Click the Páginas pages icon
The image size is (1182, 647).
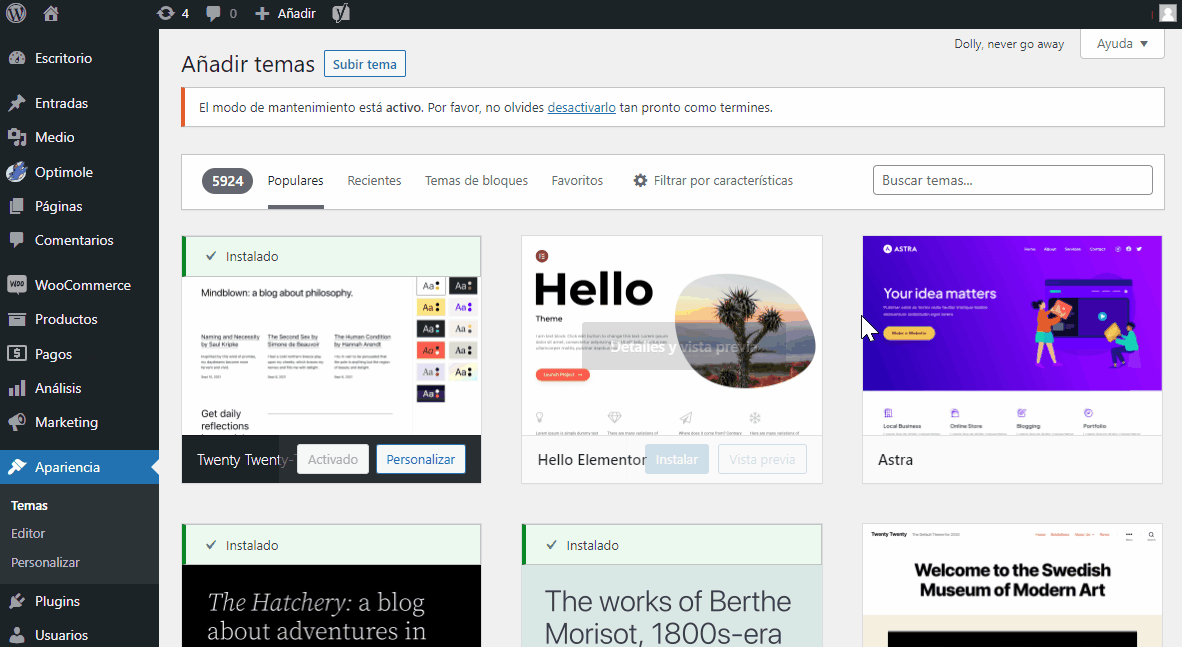pos(17,206)
